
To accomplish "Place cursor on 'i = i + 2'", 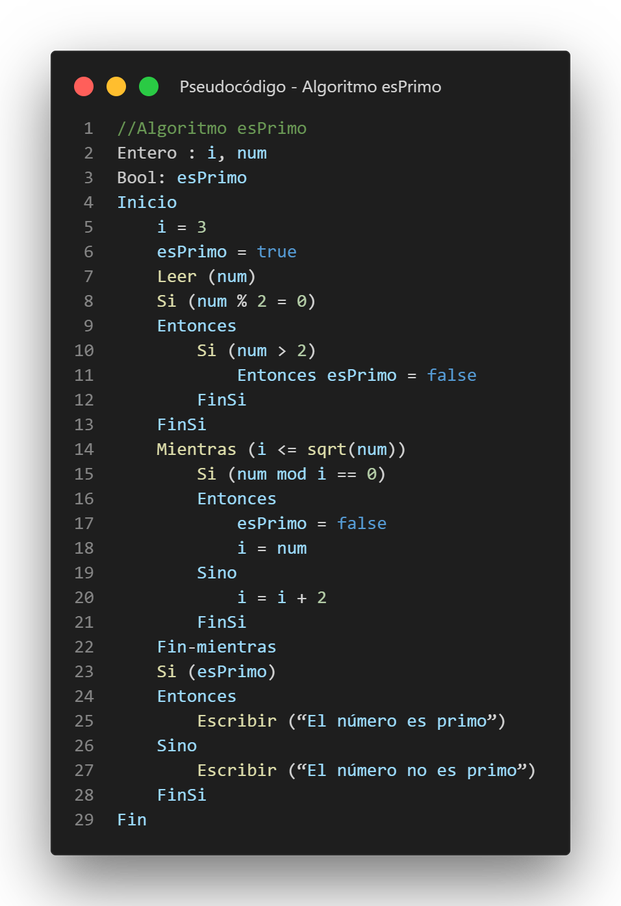I will point(281,598).
